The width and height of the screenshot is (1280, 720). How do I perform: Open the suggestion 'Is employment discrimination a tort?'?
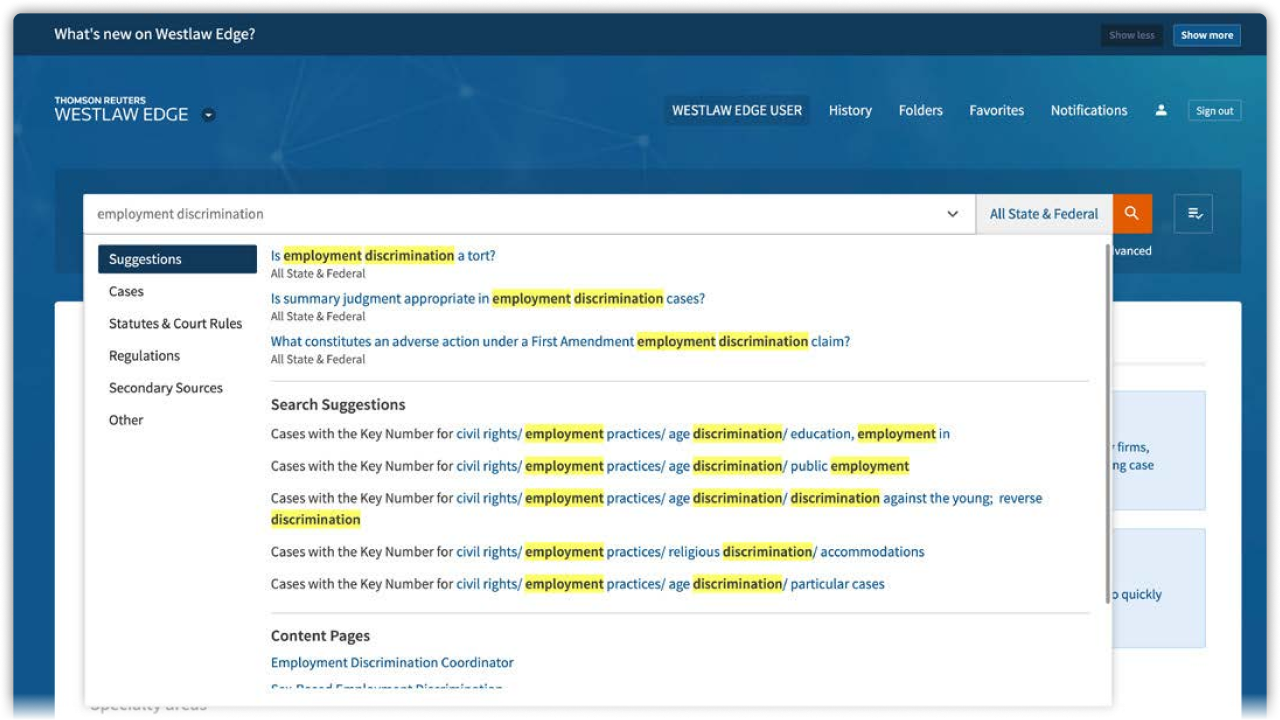pyautogui.click(x=383, y=255)
